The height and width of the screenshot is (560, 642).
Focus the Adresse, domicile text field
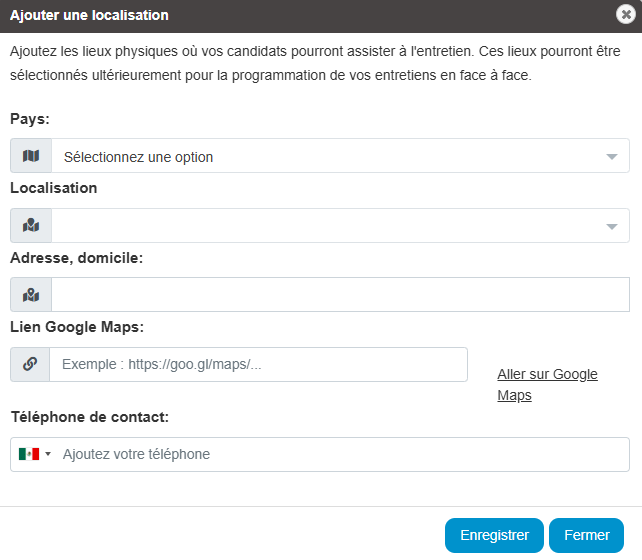click(340, 295)
